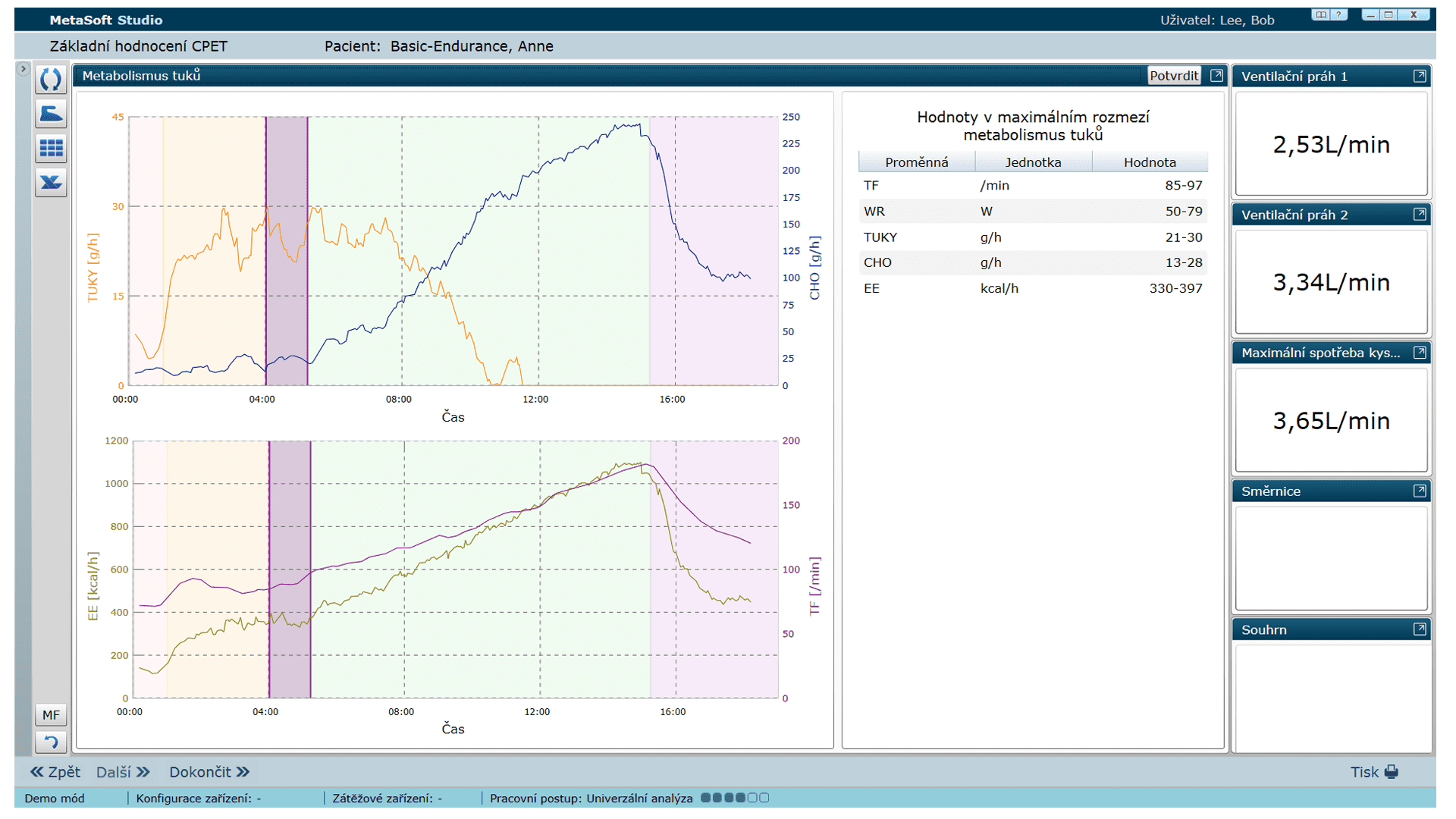
Task: Open the table grid view icon
Action: pyautogui.click(x=51, y=148)
